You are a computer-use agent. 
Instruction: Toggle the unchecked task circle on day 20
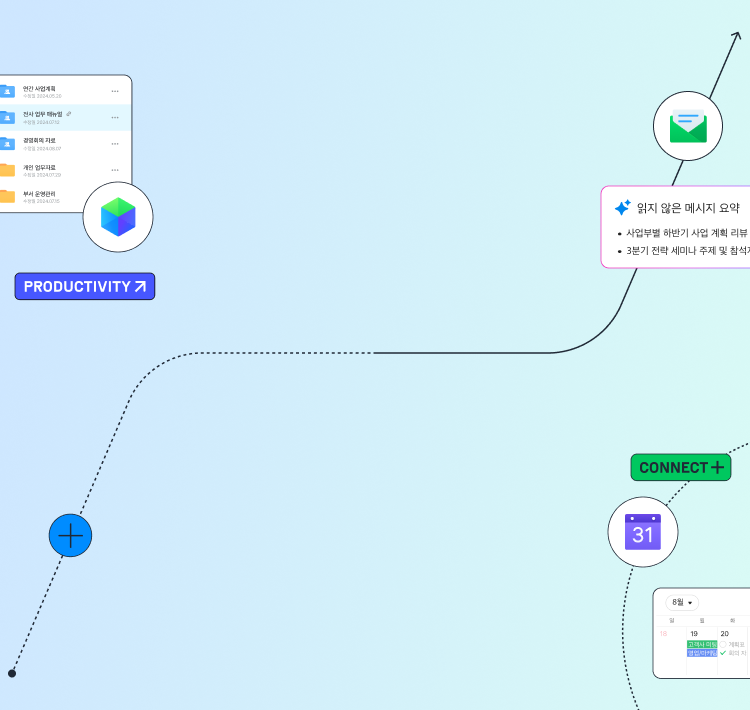pos(723,644)
